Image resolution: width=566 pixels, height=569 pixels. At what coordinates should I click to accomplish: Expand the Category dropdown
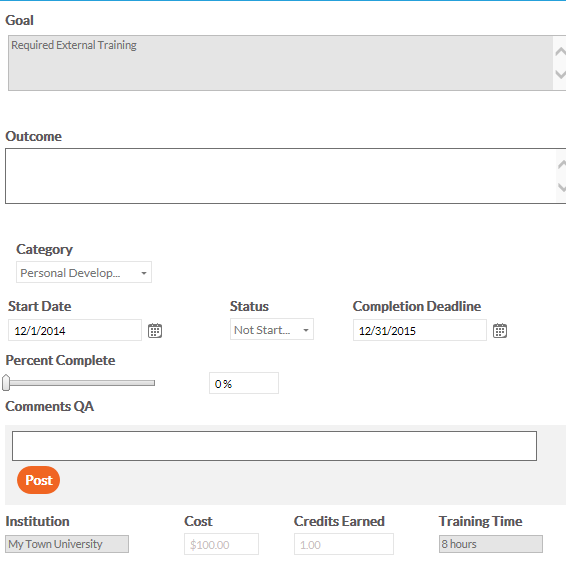tap(84, 272)
